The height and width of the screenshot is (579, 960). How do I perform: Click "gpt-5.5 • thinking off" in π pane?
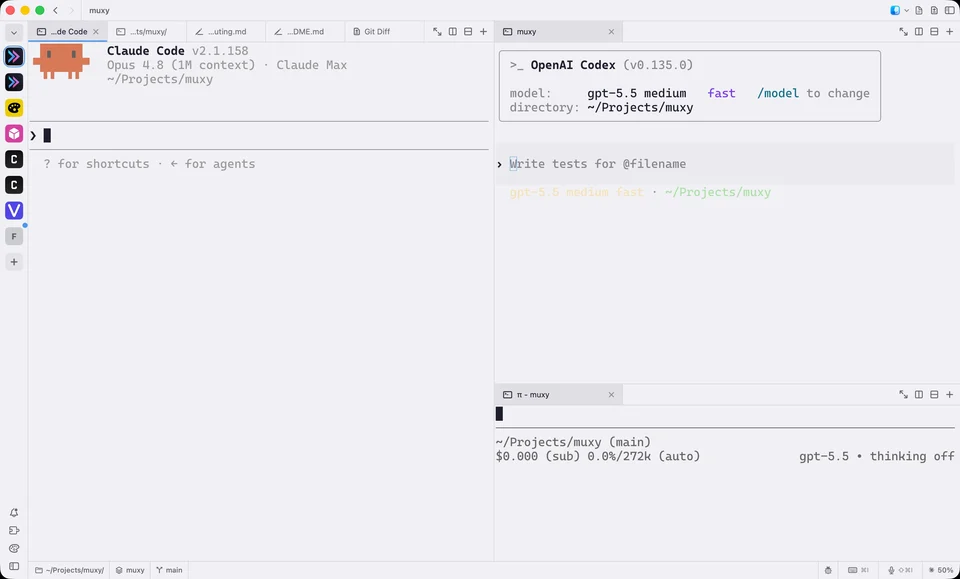[x=877, y=456]
